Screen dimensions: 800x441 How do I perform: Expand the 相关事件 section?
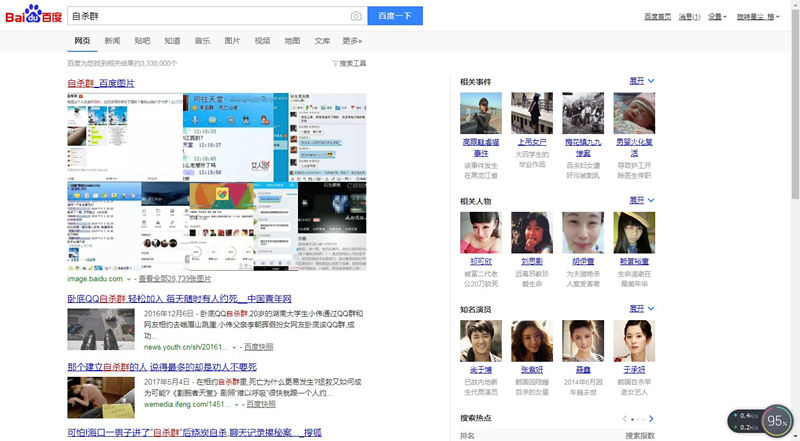641,80
